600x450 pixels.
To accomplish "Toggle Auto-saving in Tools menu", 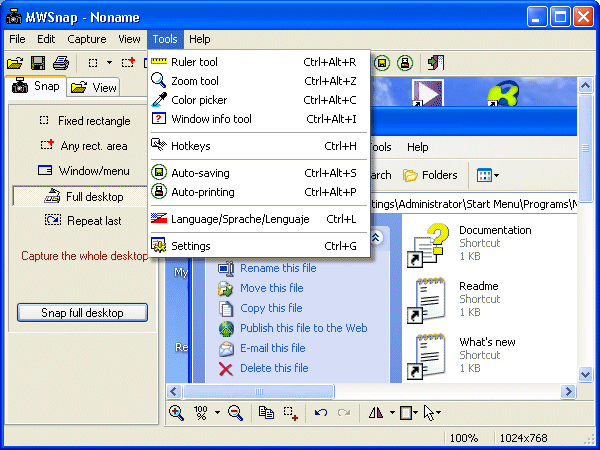I will tap(259, 173).
